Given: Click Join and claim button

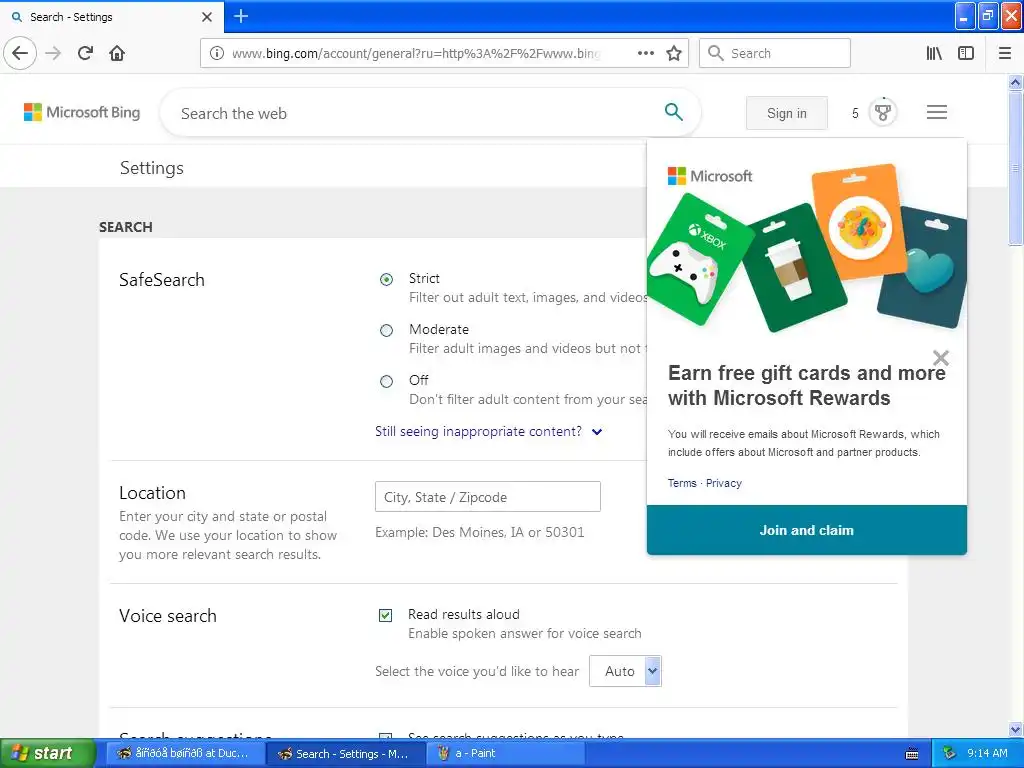Looking at the screenshot, I should point(807,530).
